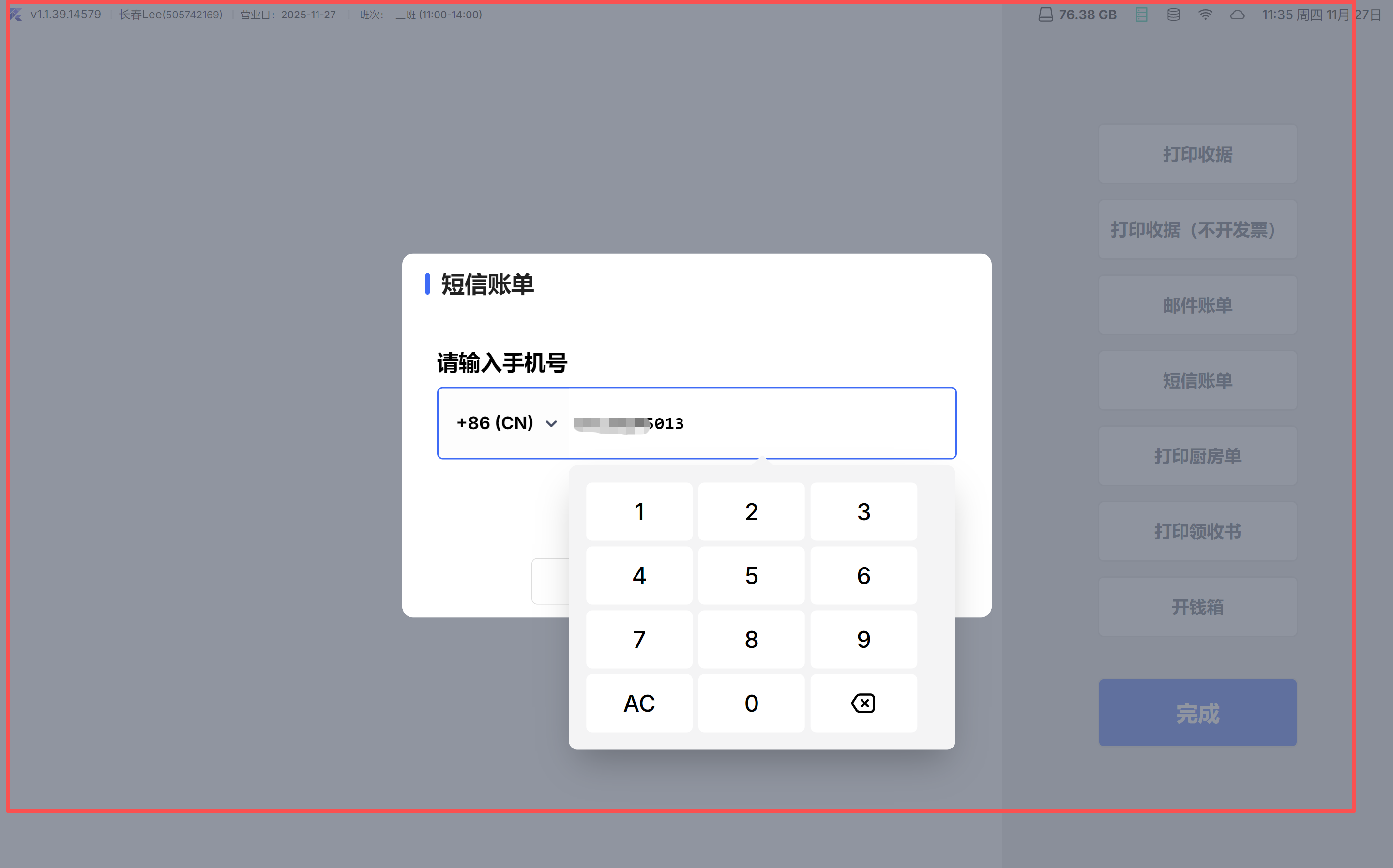1393x868 pixels.
Task: Click the cloud sync status icon
Action: pyautogui.click(x=1237, y=15)
